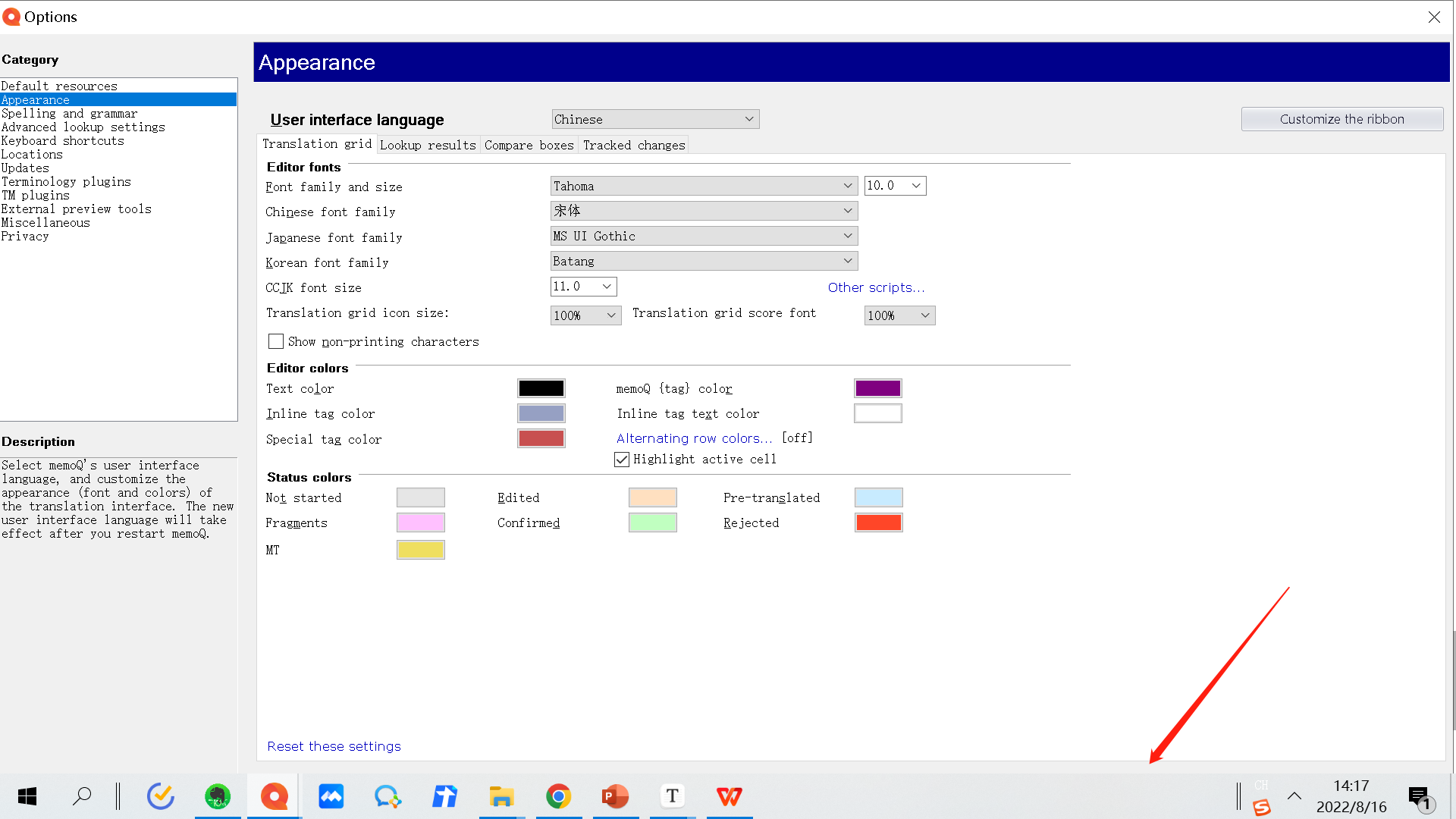Switch to the Lookup results tab

point(428,145)
